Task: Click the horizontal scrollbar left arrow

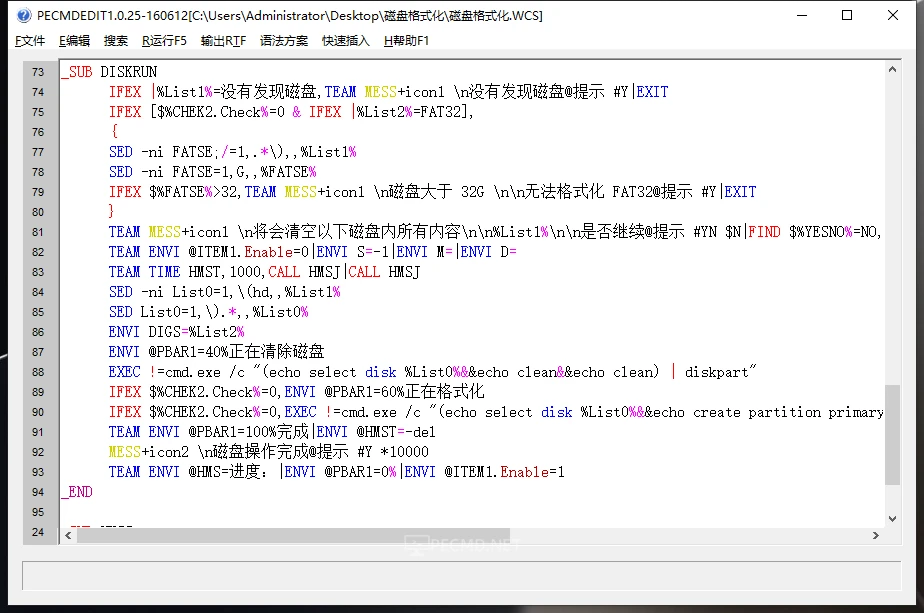Action: tap(68, 535)
